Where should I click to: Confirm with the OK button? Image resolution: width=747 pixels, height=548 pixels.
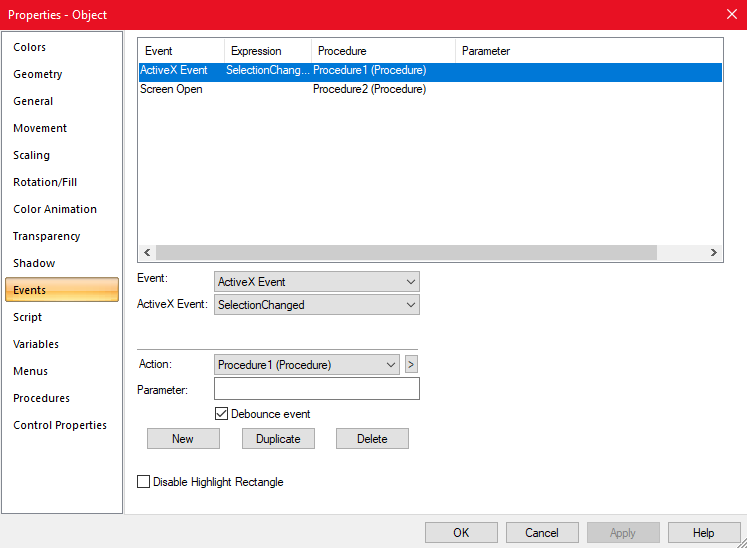point(461,532)
